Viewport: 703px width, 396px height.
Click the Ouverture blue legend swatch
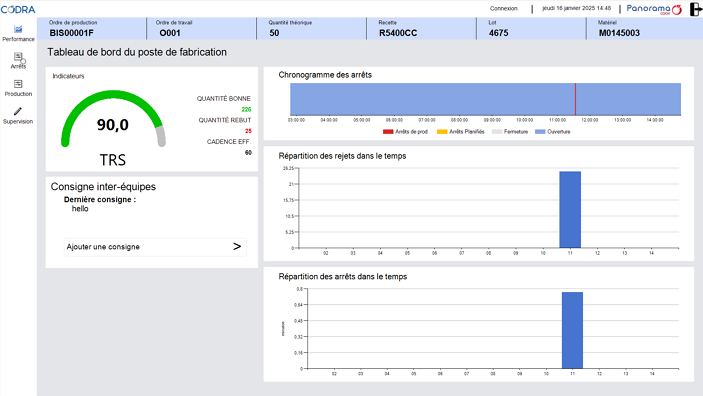click(x=540, y=132)
